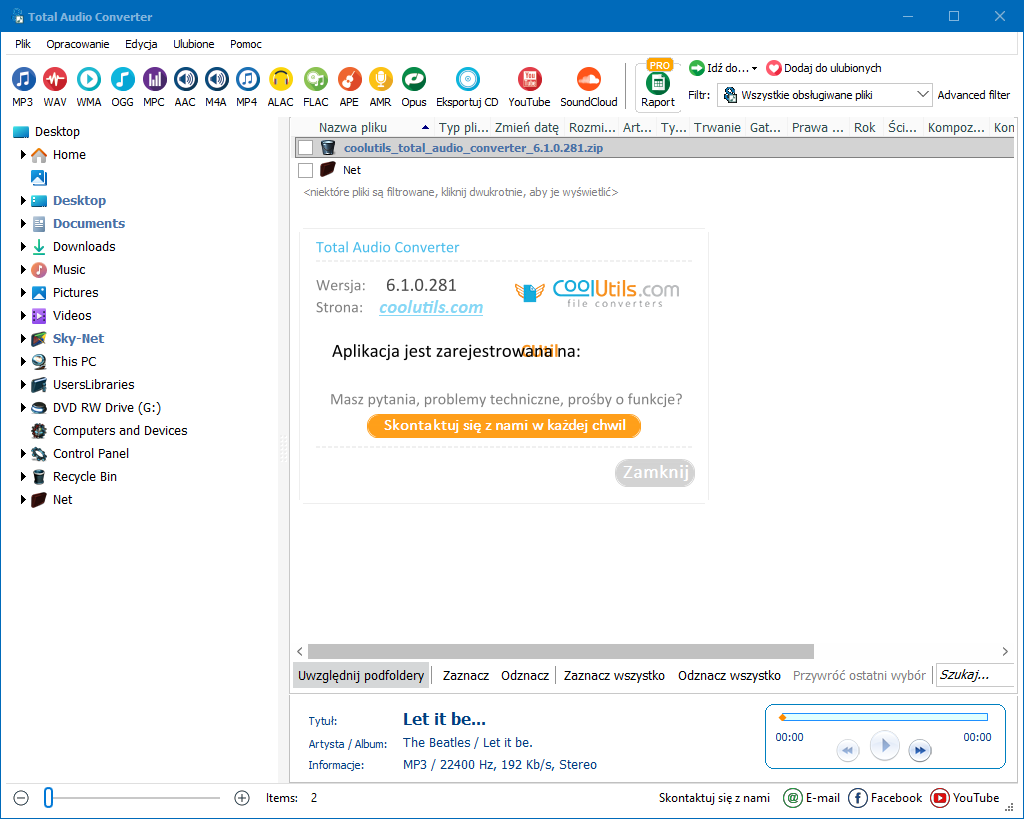This screenshot has width=1024, height=819.
Task: Sort by Nazwa pliku column header
Action: pyautogui.click(x=364, y=127)
